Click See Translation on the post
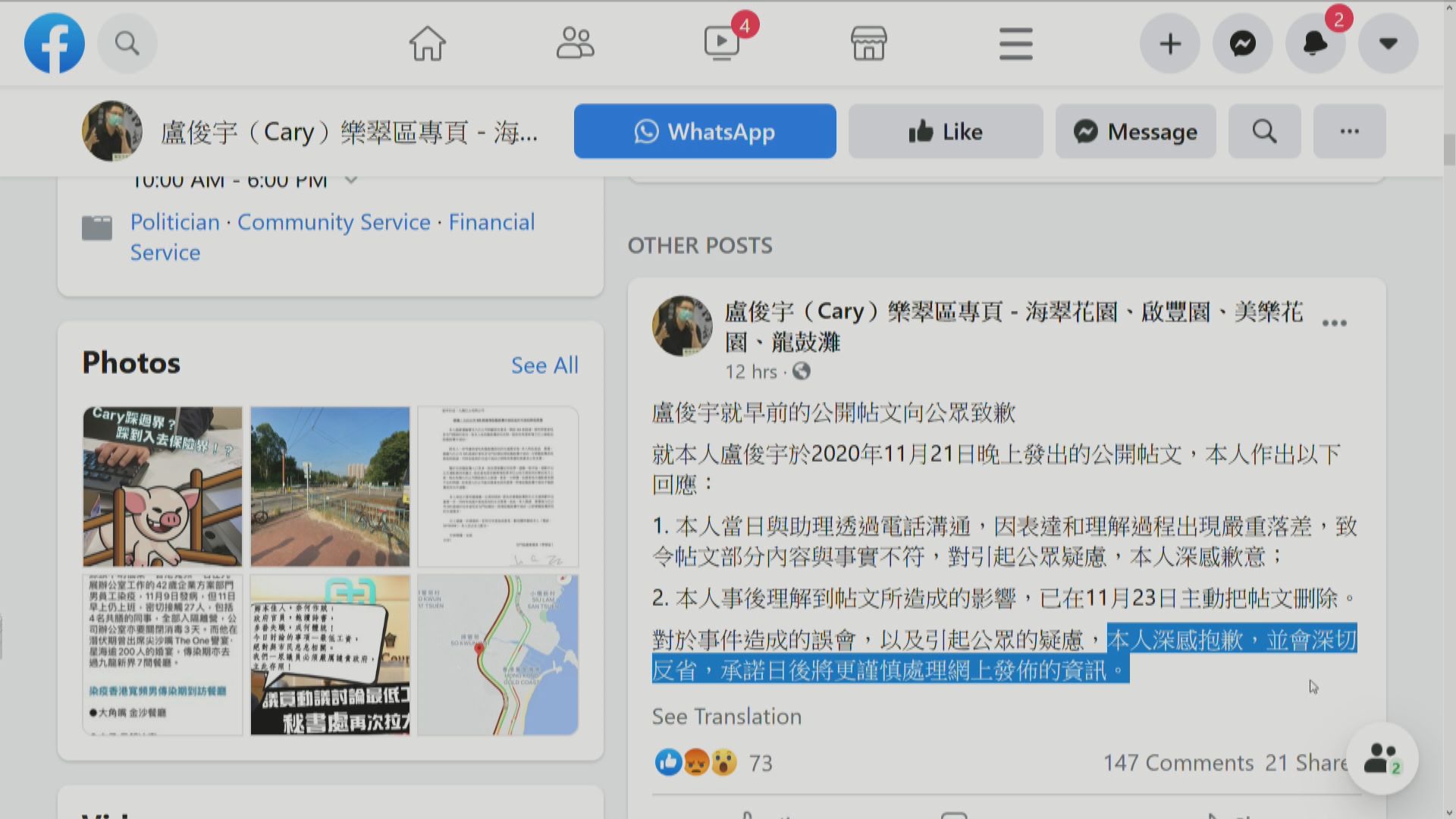Viewport: 1456px width, 819px height. pyautogui.click(x=726, y=716)
